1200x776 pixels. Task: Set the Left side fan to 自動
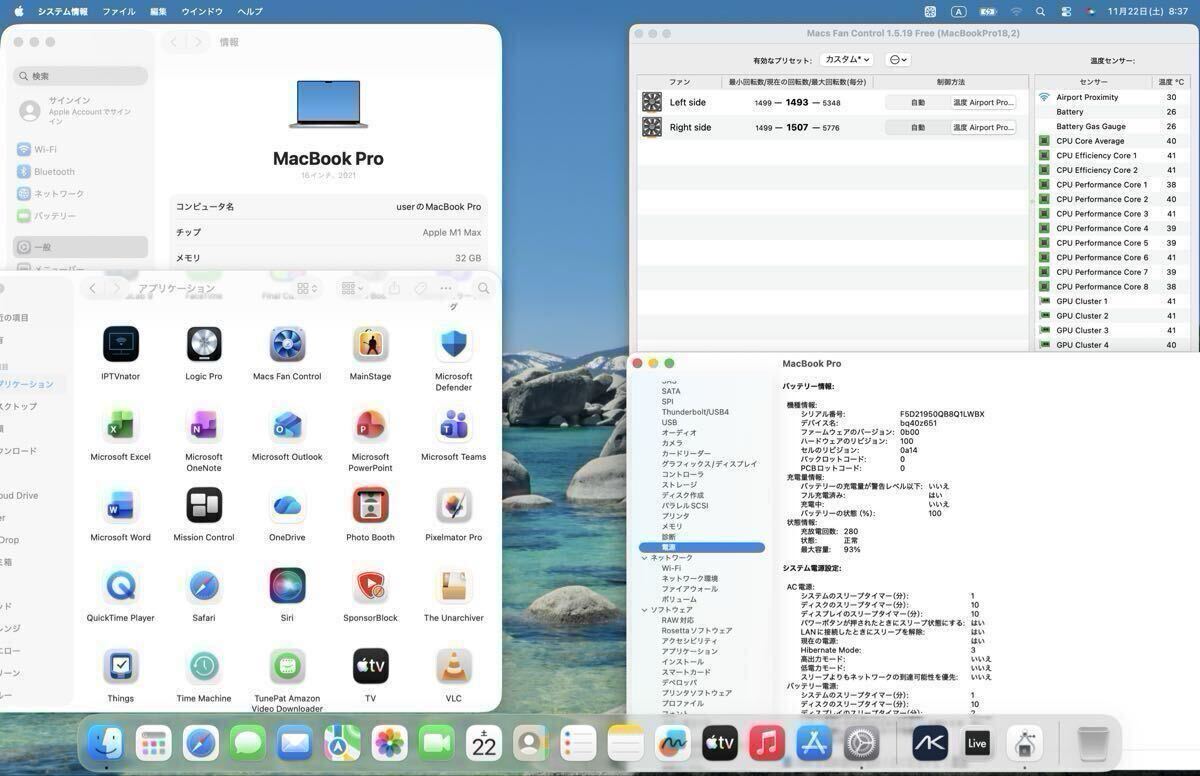click(x=917, y=102)
